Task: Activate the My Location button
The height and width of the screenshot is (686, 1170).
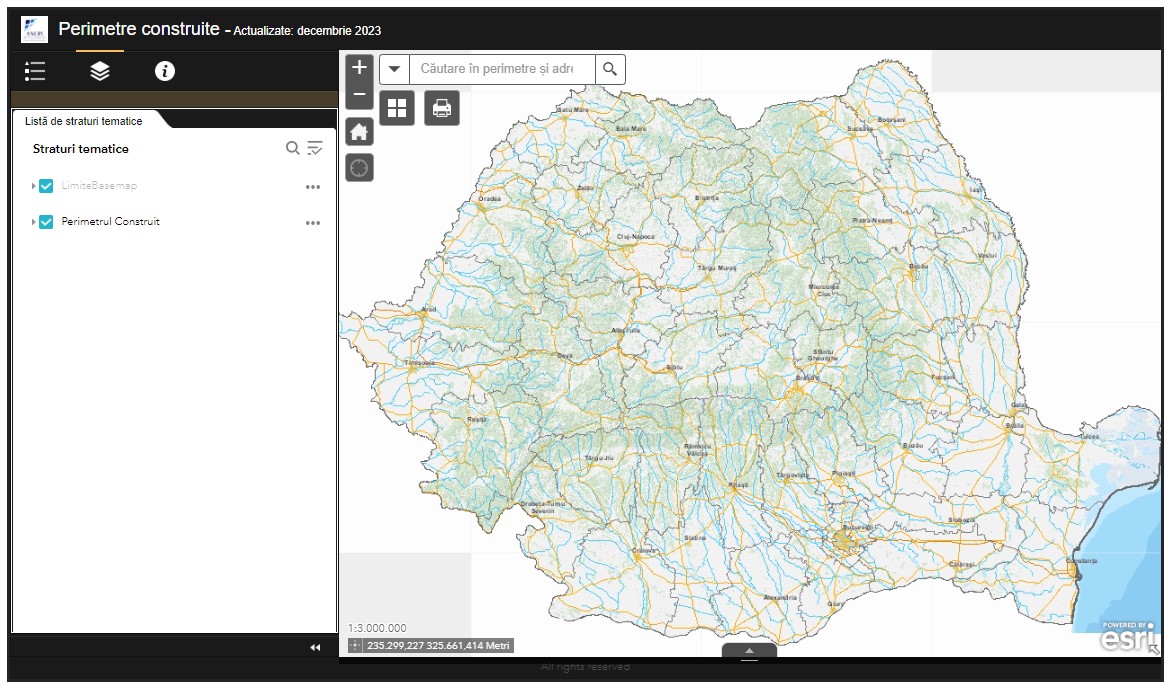Action: click(x=360, y=168)
